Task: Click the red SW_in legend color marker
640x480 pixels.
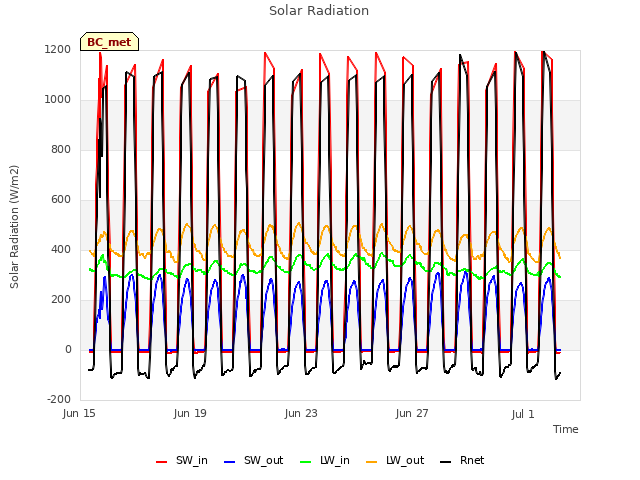Action: pyautogui.click(x=162, y=462)
